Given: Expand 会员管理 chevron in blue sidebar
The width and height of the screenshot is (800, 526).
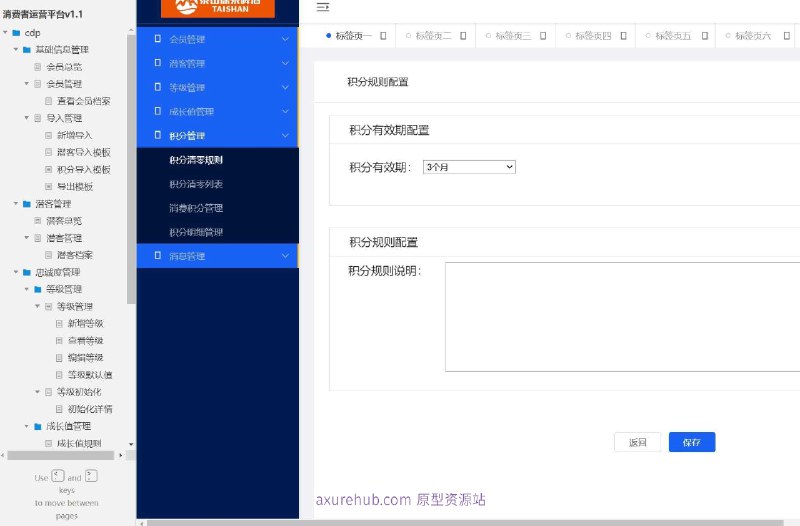Looking at the screenshot, I should point(285,39).
